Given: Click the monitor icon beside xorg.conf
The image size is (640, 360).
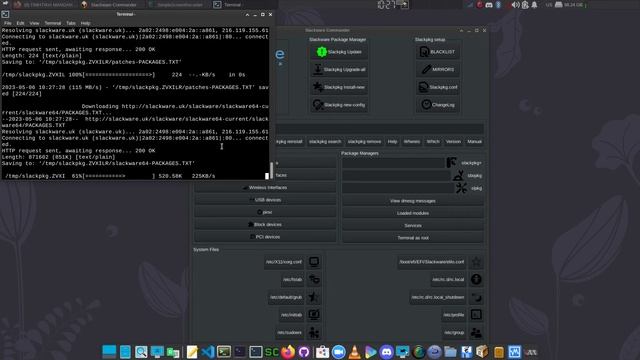Looking at the screenshot, I should tap(314, 262).
